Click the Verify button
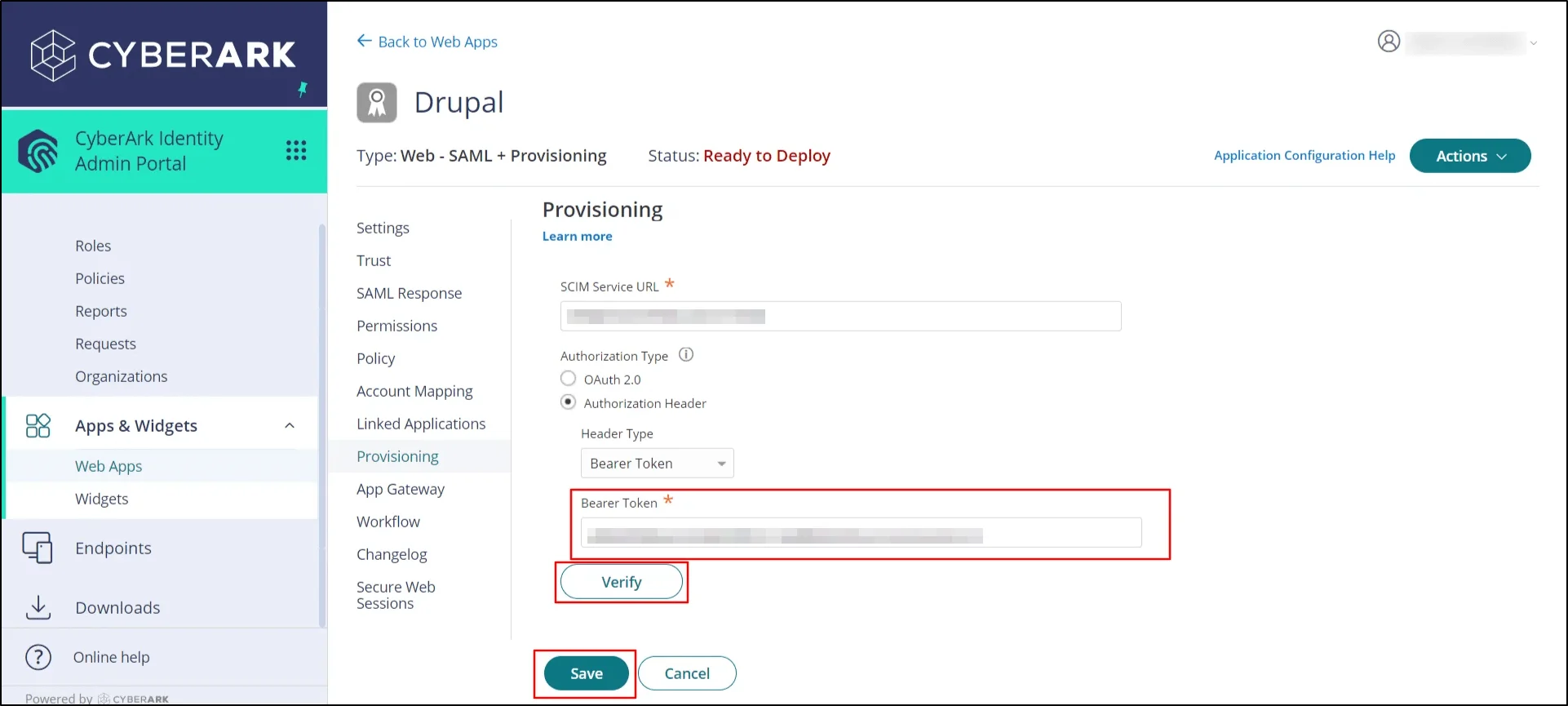Viewport: 1568px width, 706px height. 622,582
